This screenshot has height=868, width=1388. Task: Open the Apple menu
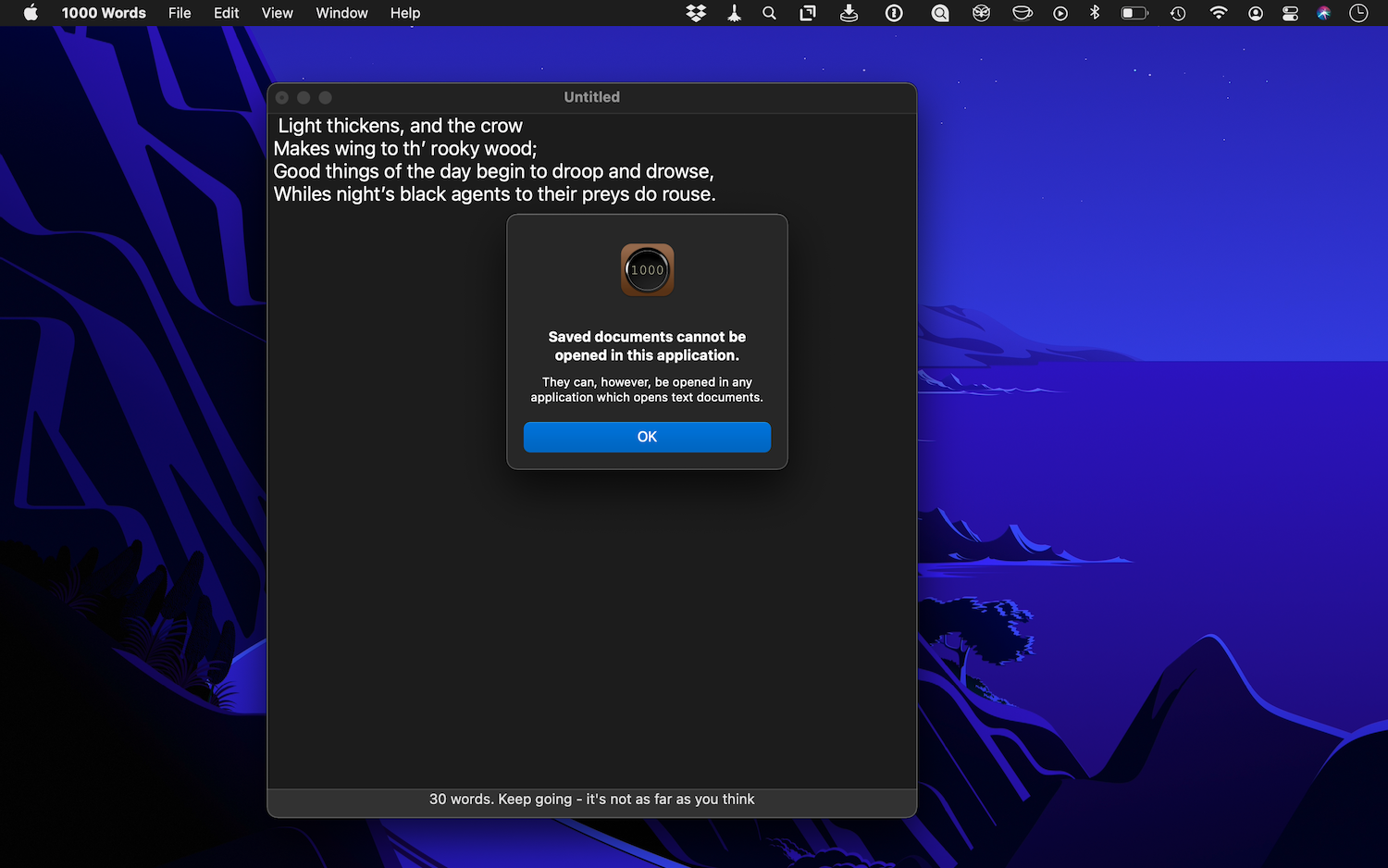tap(31, 13)
